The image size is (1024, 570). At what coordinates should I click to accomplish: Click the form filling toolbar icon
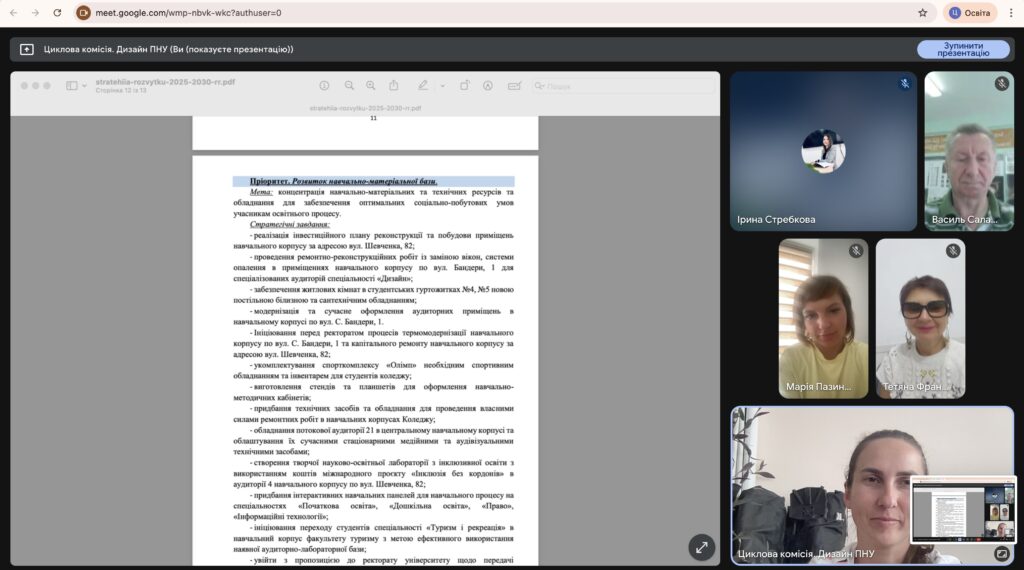(515, 86)
